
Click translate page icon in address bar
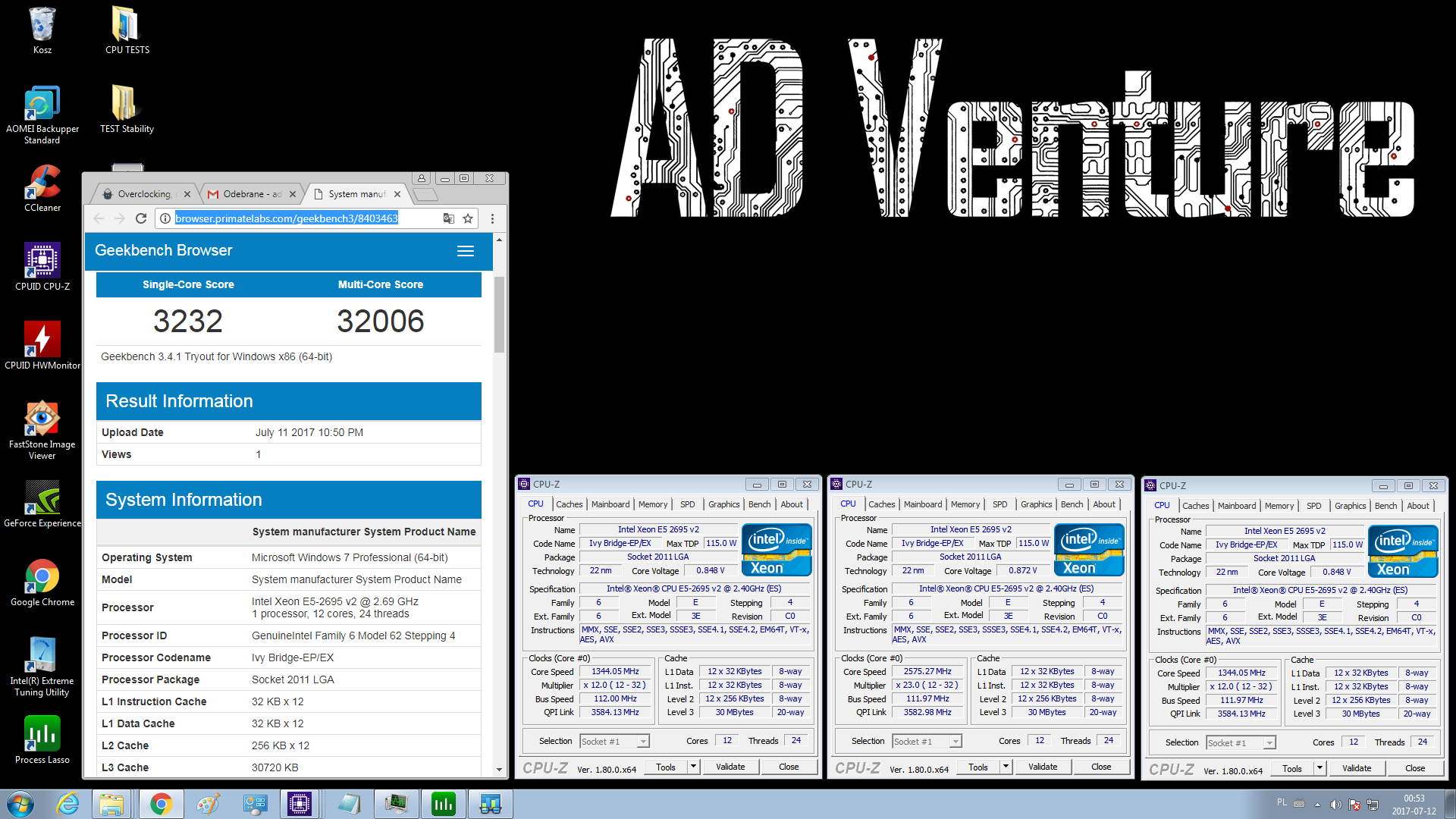tap(449, 218)
